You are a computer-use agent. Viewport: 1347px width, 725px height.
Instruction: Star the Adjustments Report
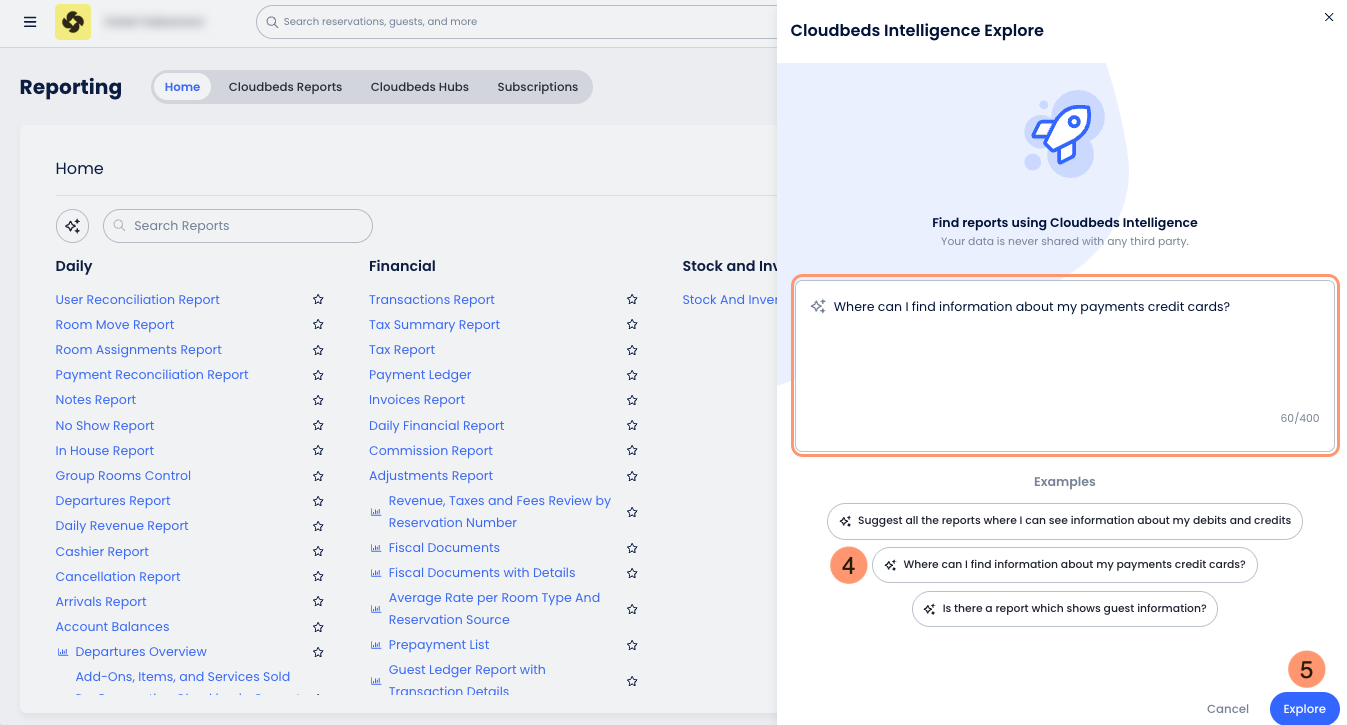tap(632, 476)
